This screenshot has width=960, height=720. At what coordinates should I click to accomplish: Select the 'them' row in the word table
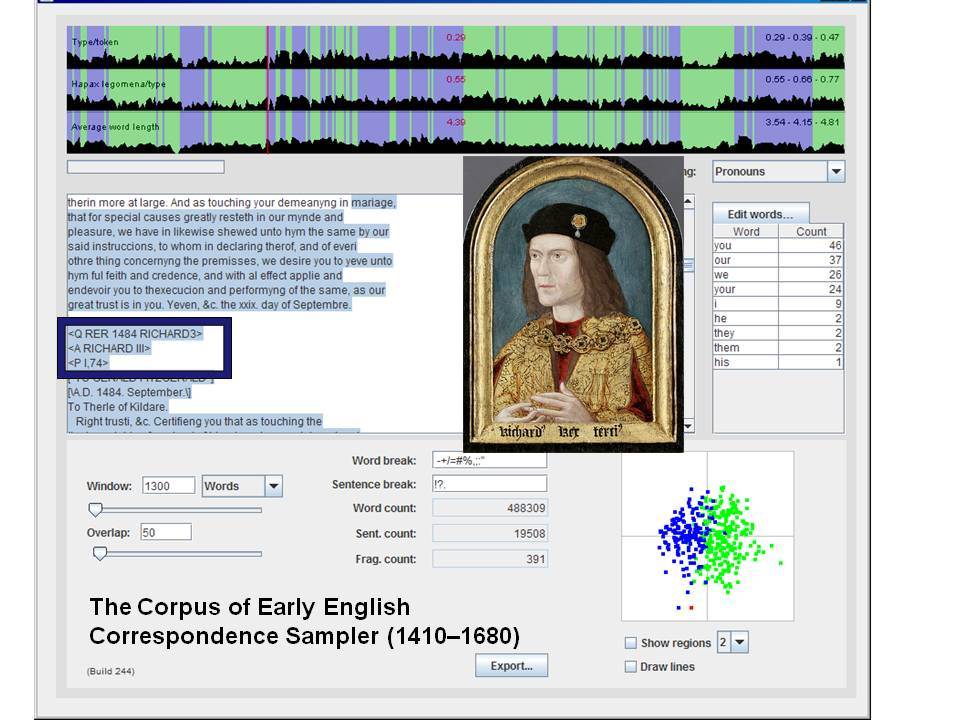pos(778,348)
